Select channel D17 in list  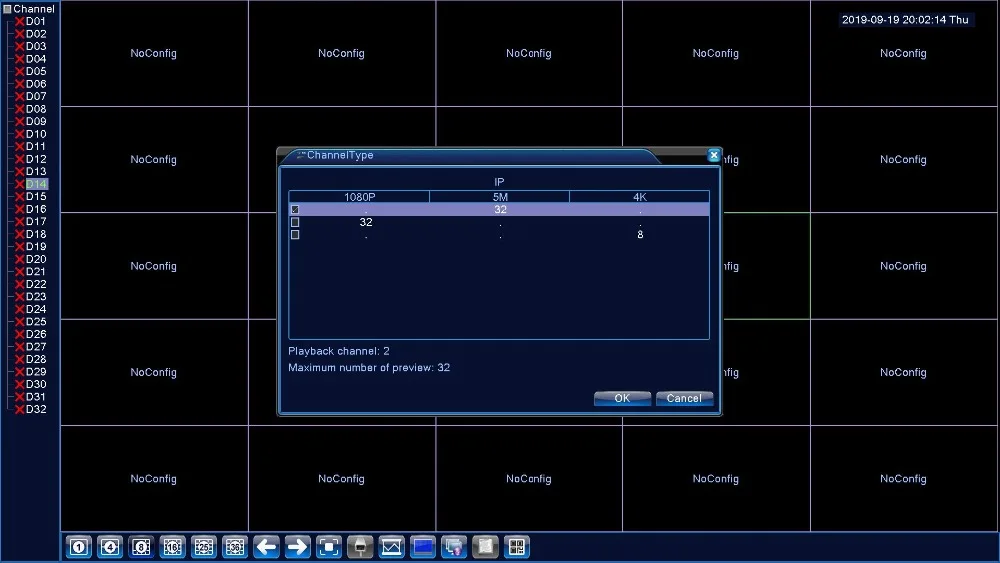(36, 221)
